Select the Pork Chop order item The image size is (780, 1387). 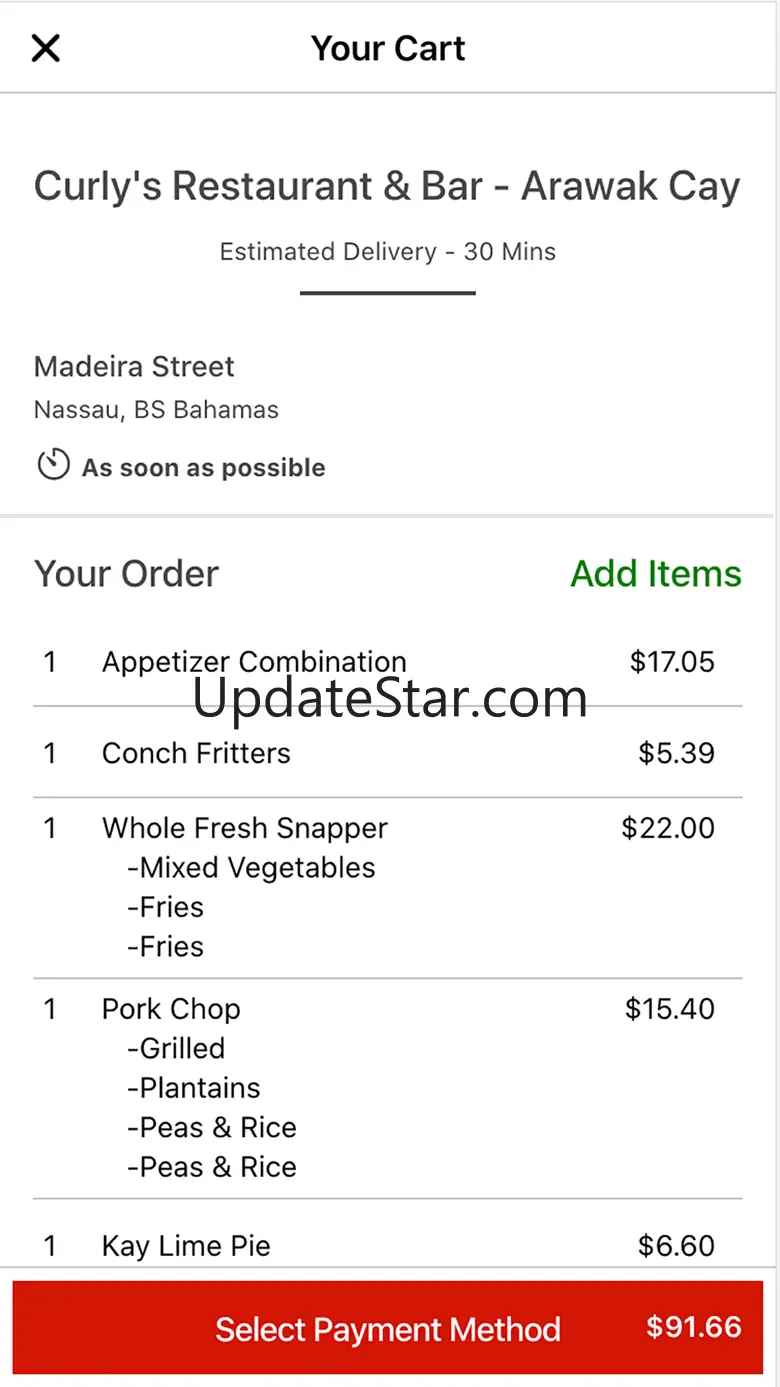171,1009
